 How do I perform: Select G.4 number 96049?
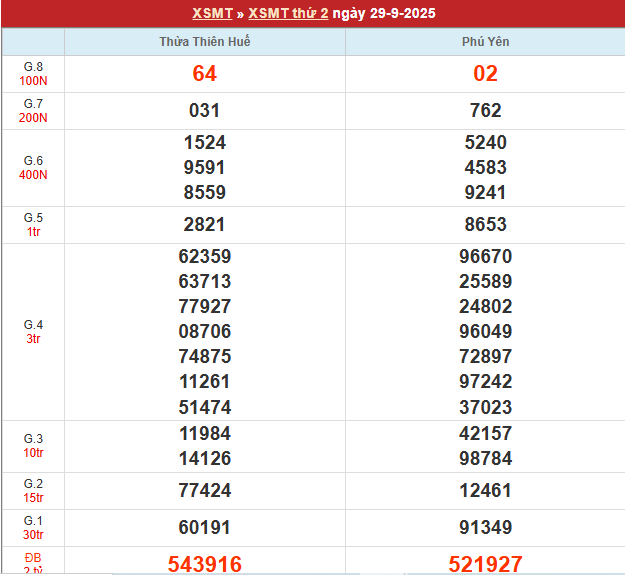click(x=485, y=332)
